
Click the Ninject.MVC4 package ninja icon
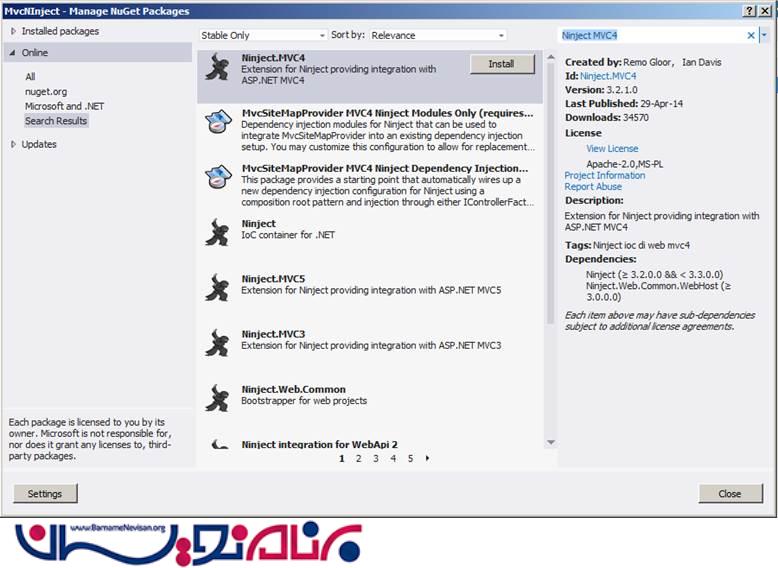(x=217, y=68)
